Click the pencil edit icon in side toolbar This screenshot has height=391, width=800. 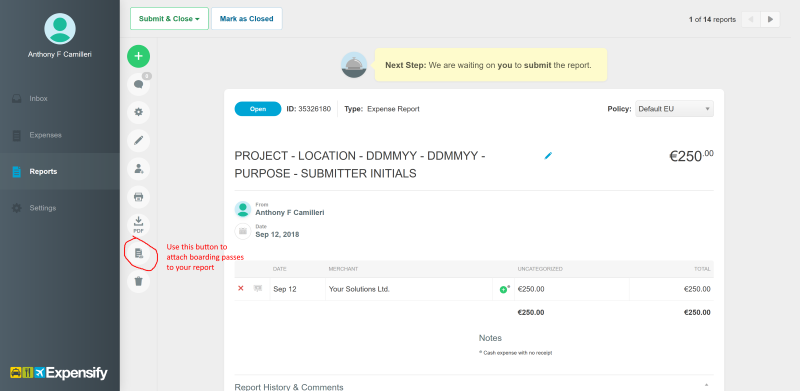tap(138, 140)
